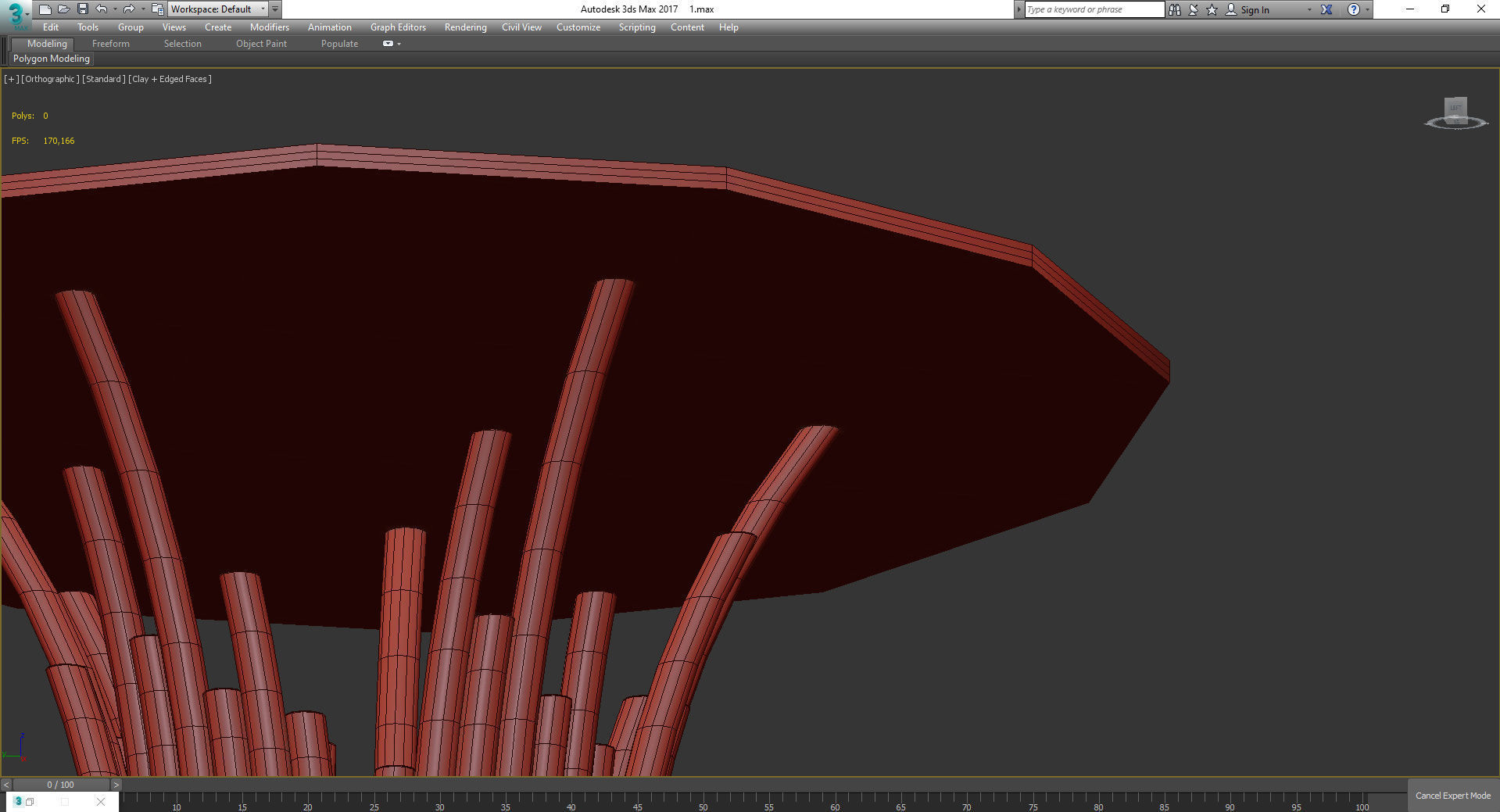Click frame 50 on the timeline ruler

703,807
